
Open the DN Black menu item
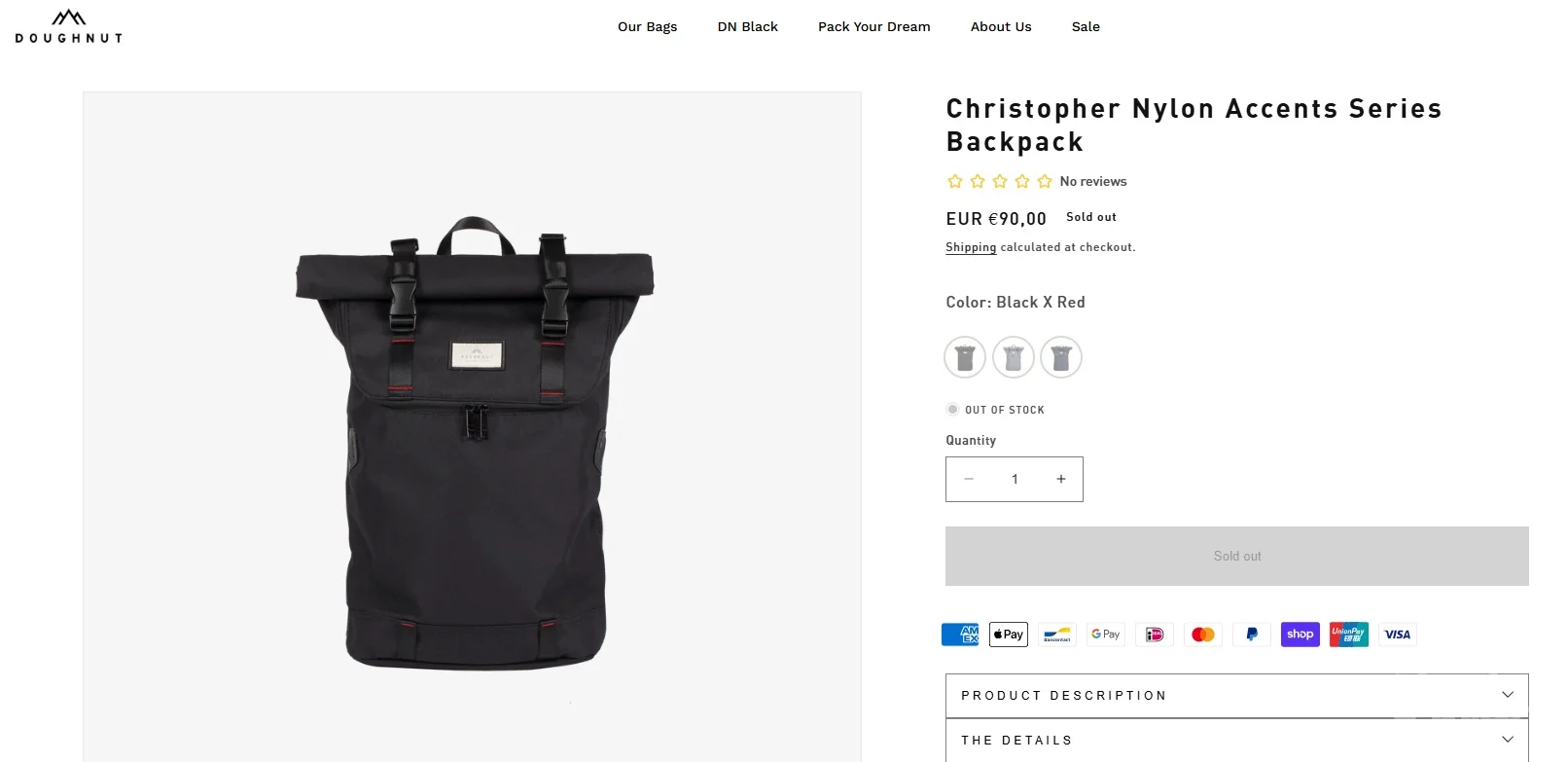[x=748, y=27]
